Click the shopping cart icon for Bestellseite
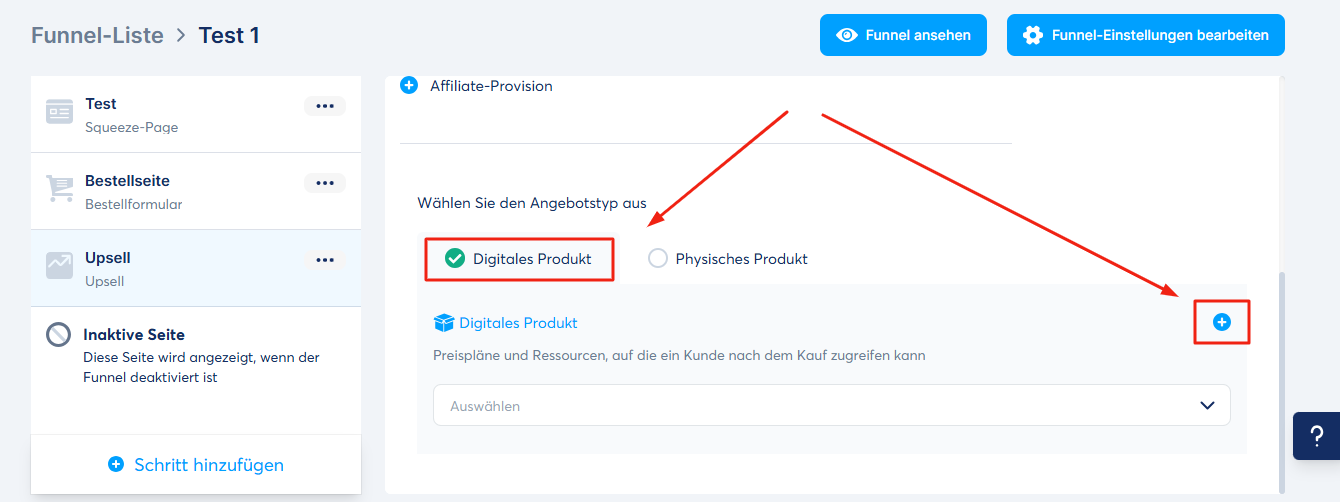 [59, 189]
